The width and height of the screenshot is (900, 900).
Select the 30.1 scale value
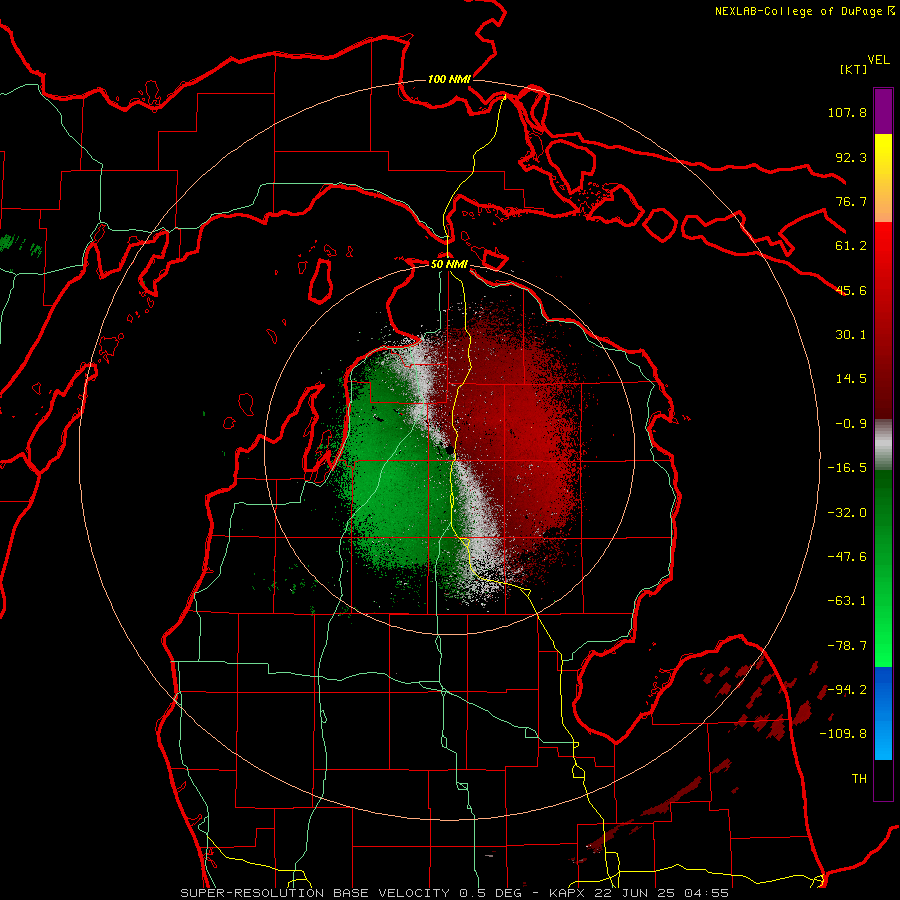point(851,335)
